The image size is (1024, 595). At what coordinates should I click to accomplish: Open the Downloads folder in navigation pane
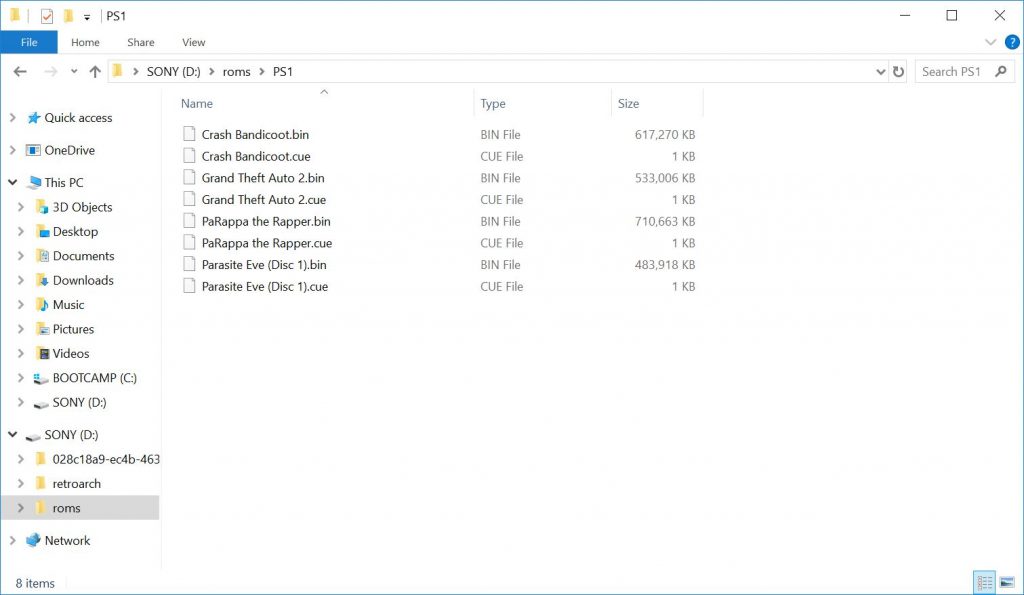tap(83, 280)
